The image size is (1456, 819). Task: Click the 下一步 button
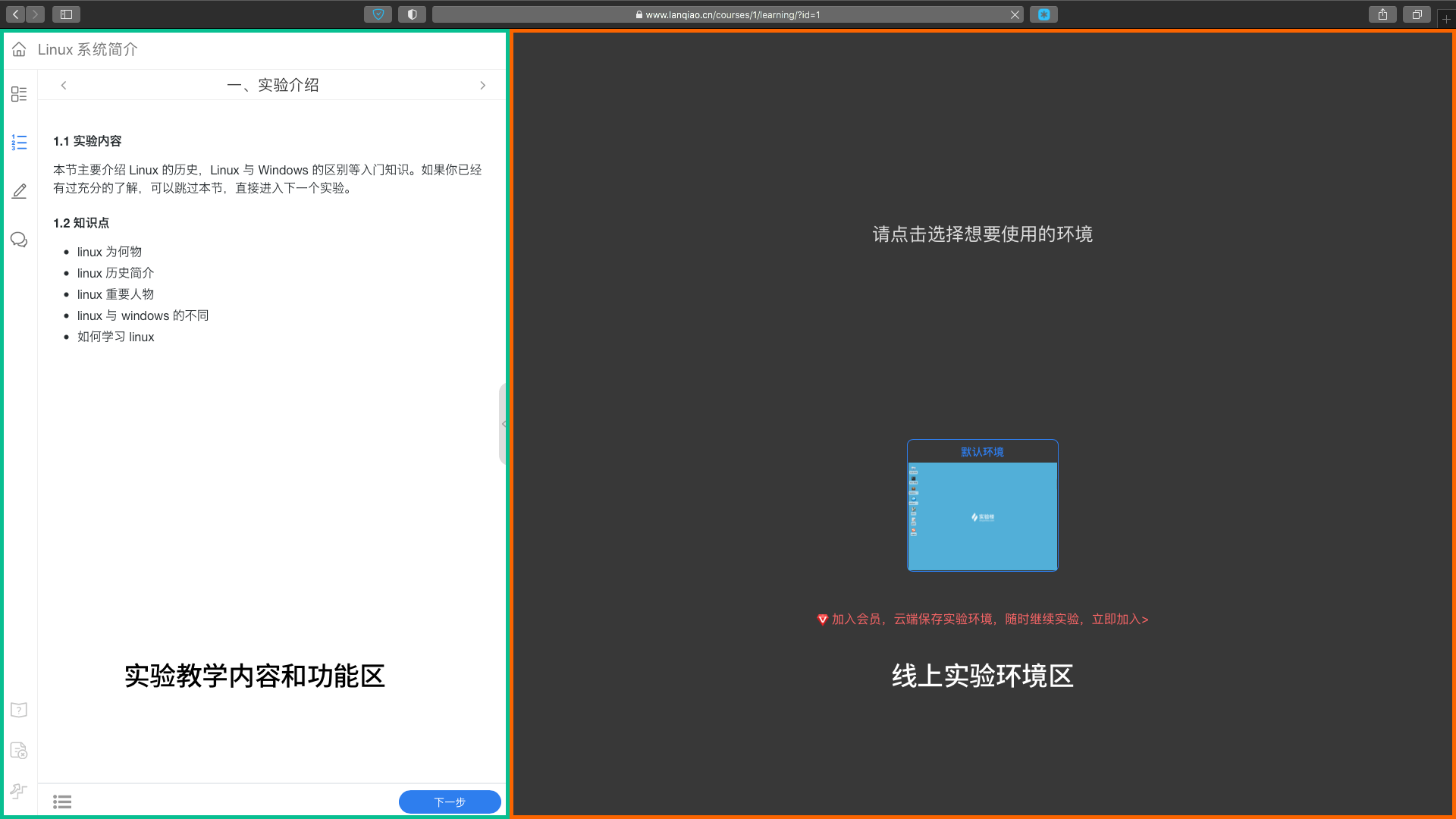click(x=449, y=802)
